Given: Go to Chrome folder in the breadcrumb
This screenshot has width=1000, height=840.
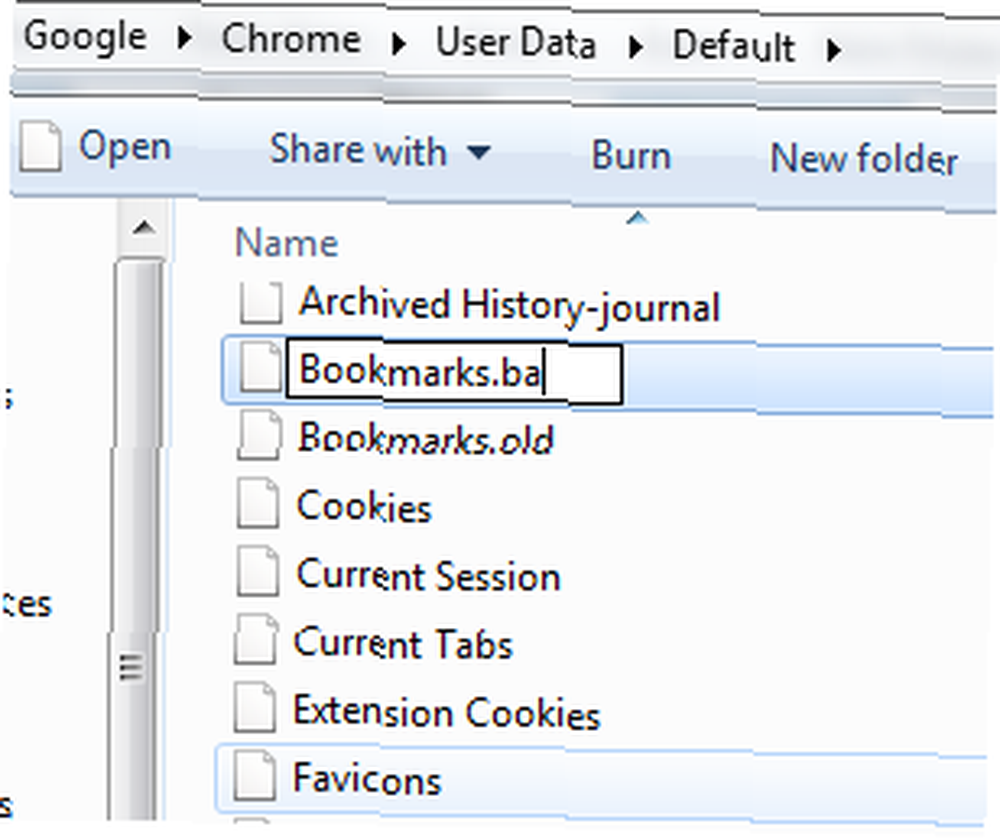Looking at the screenshot, I should click(291, 39).
